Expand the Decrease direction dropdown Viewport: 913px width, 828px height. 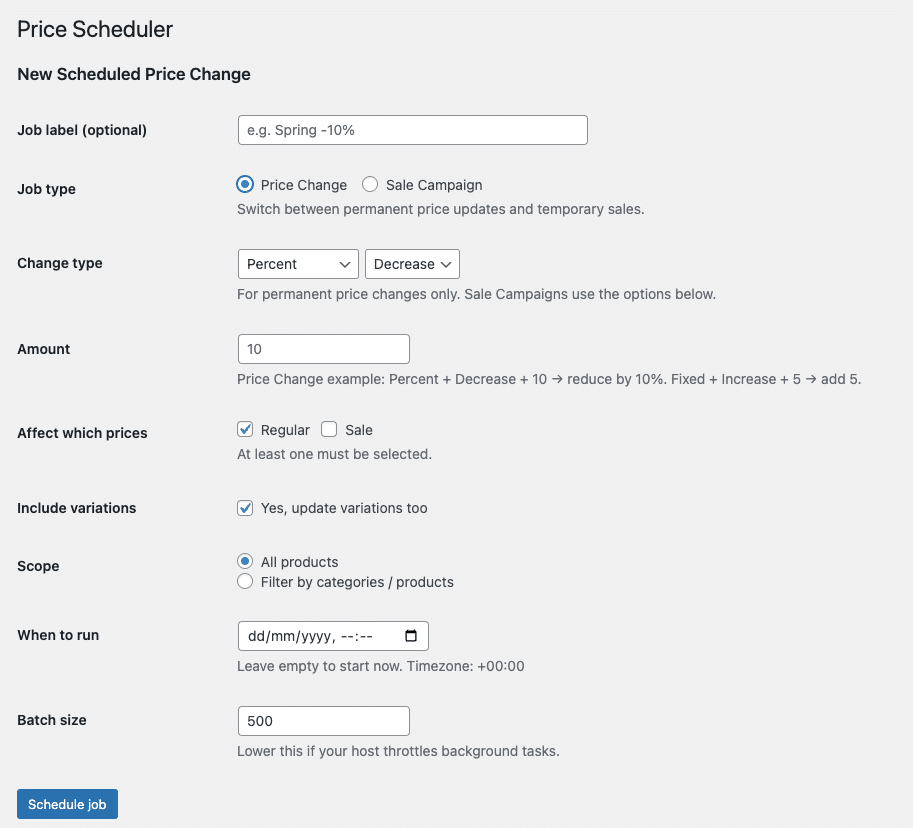pos(412,264)
